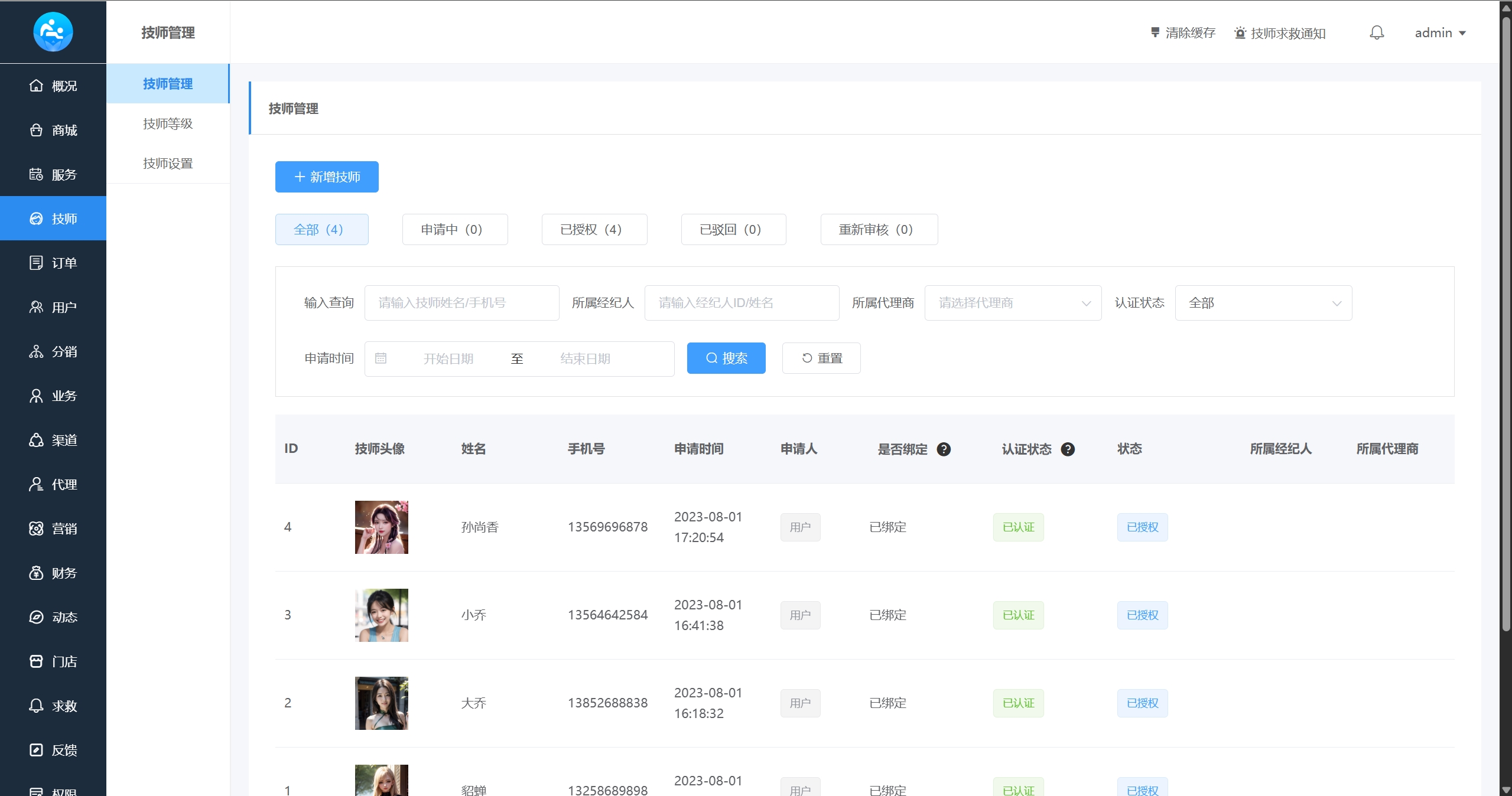Viewport: 1512px width, 796px height.
Task: Click the help icon next to 是否绑定 column
Action: point(944,449)
